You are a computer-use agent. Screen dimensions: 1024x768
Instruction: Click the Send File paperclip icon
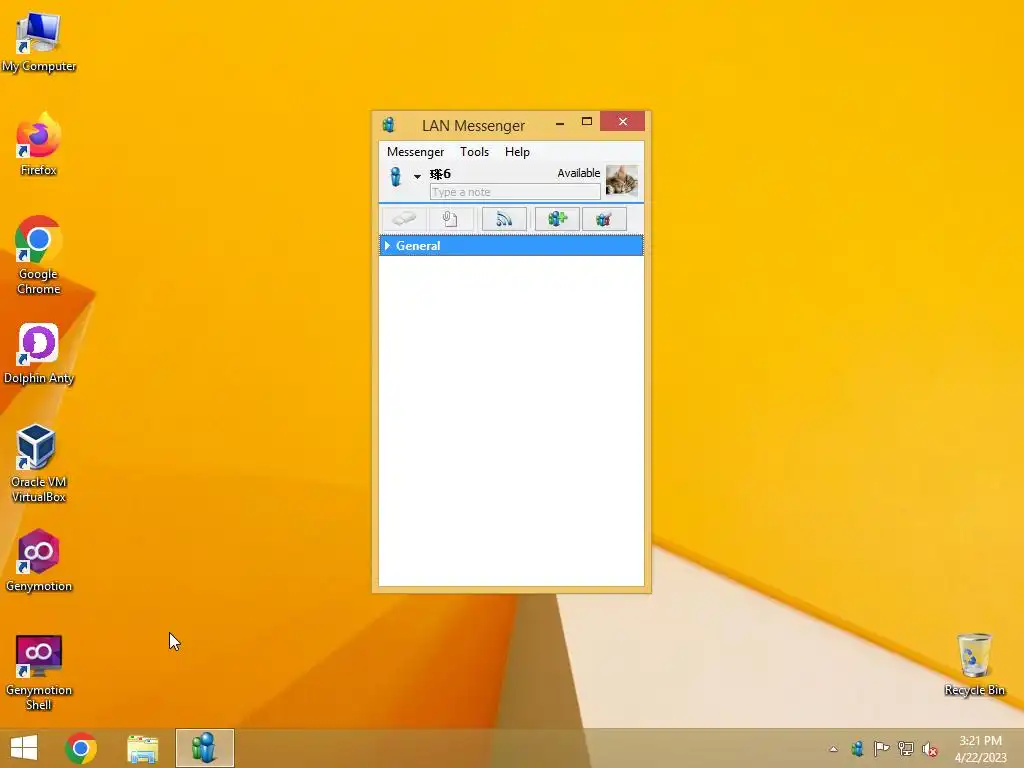tap(450, 219)
